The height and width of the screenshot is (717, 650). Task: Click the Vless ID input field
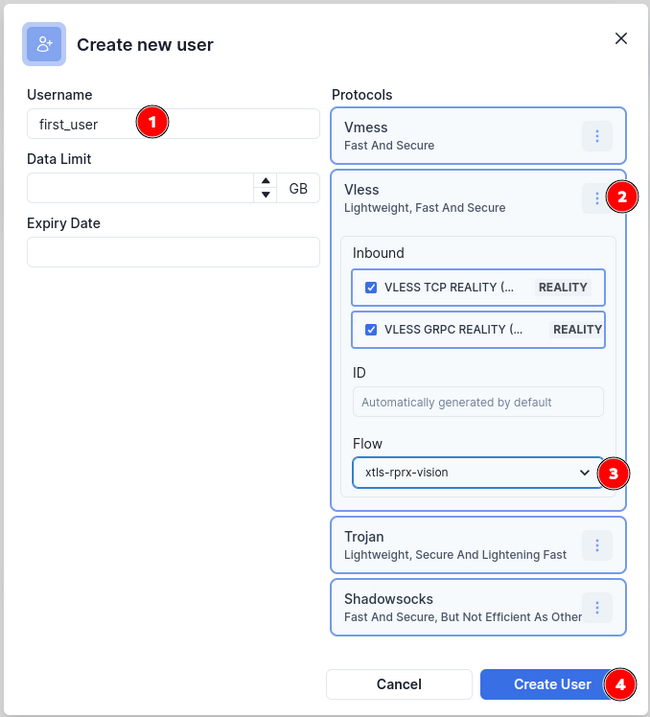pyautogui.click(x=478, y=402)
